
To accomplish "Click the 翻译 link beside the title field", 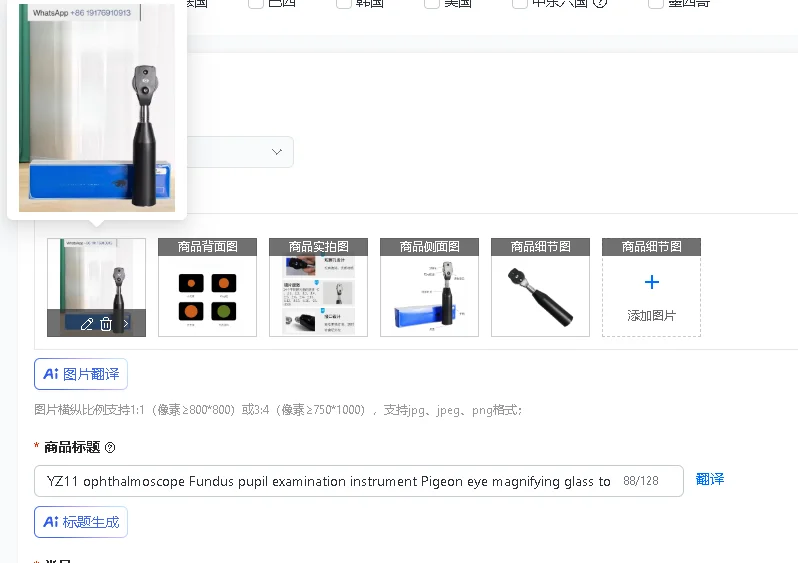I will point(709,479).
